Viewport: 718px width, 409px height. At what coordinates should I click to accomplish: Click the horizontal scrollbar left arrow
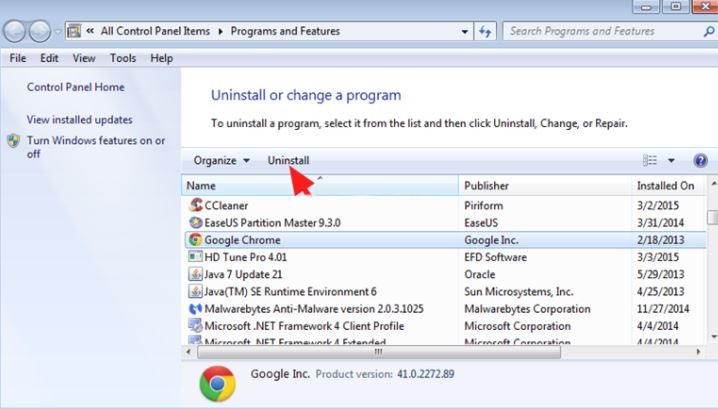pos(189,352)
